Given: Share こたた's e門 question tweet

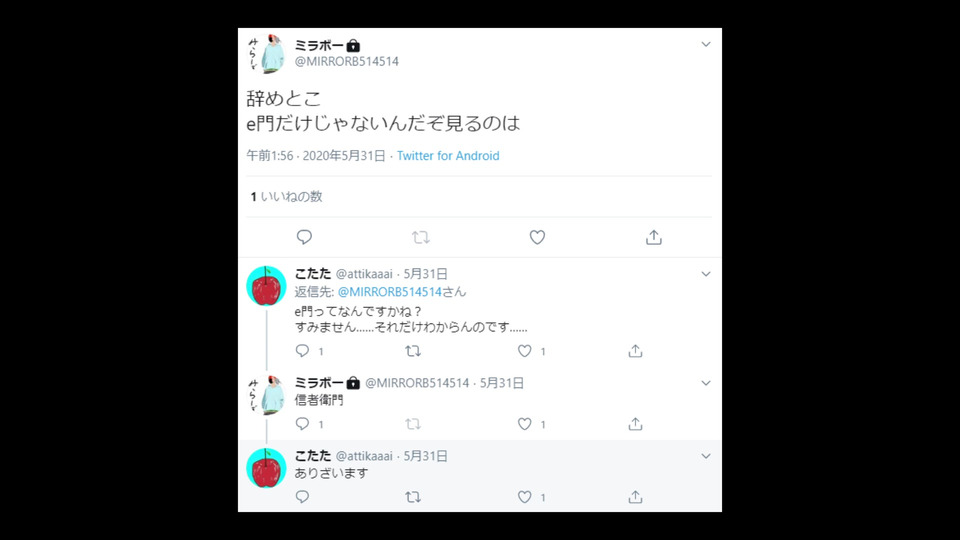Looking at the screenshot, I should 636,351.
